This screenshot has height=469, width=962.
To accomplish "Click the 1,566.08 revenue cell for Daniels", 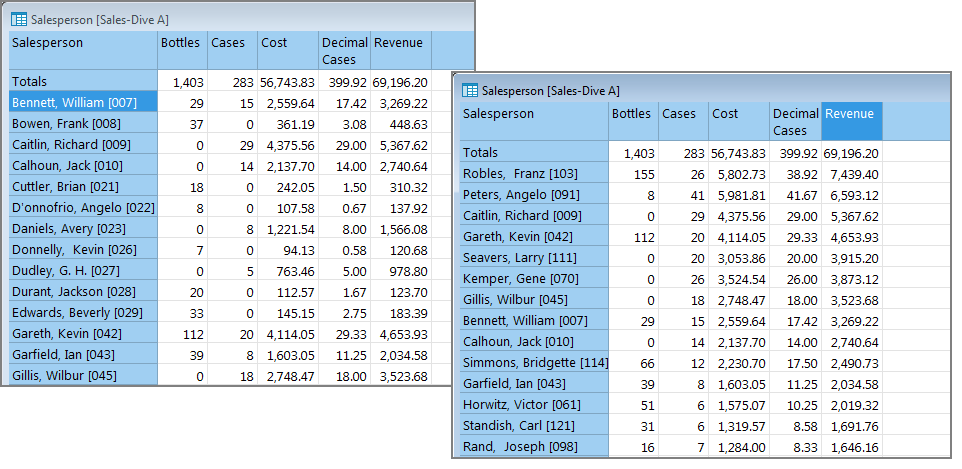I will [401, 228].
